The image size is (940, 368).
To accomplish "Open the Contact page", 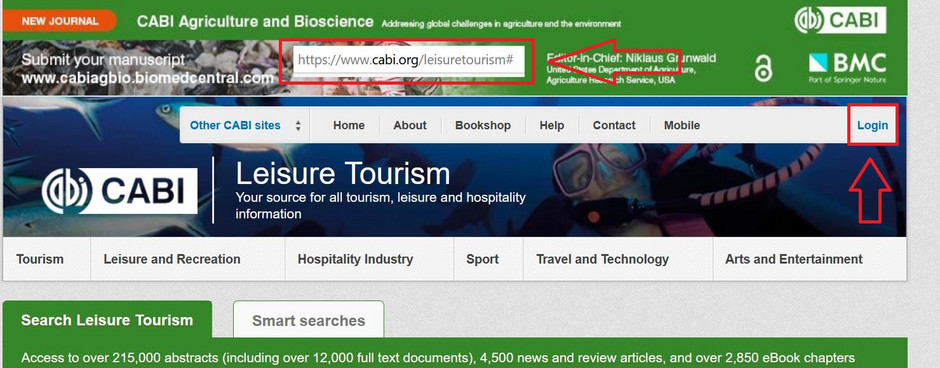I will [614, 125].
